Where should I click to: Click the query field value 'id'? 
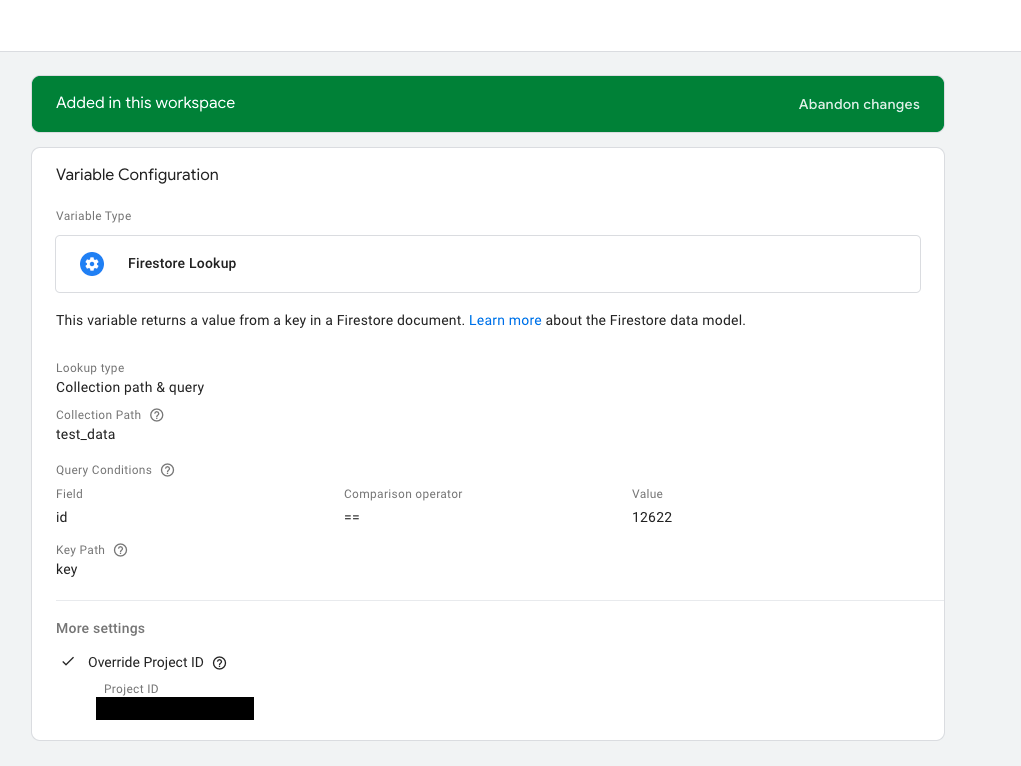click(61, 517)
